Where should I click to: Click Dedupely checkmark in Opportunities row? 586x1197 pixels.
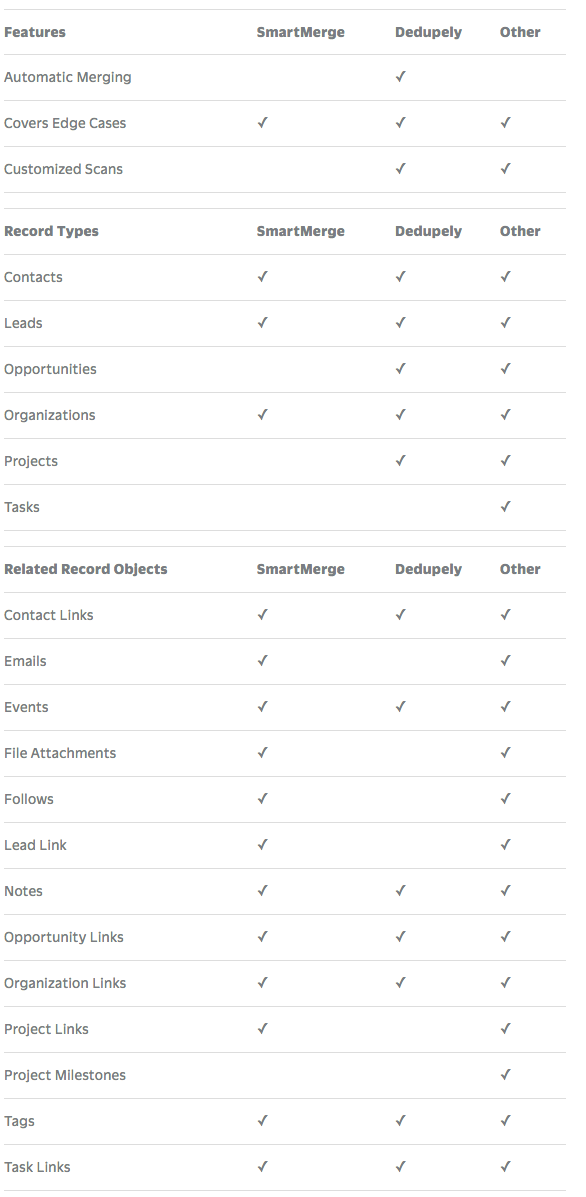(401, 368)
